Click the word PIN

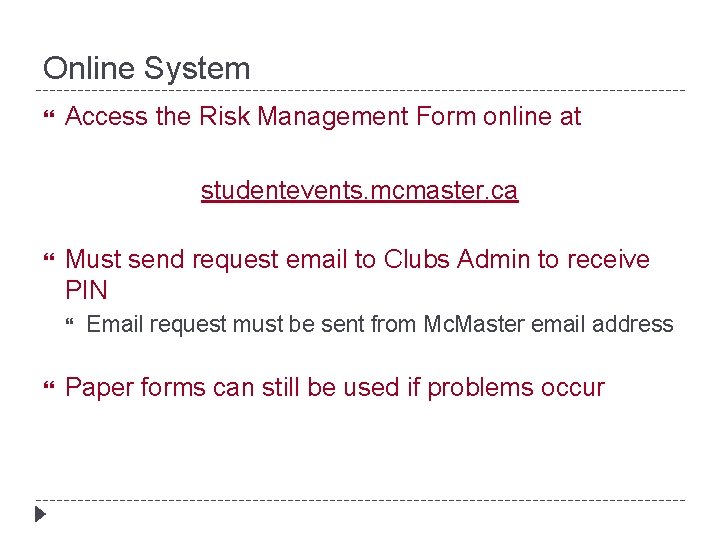pos(86,290)
